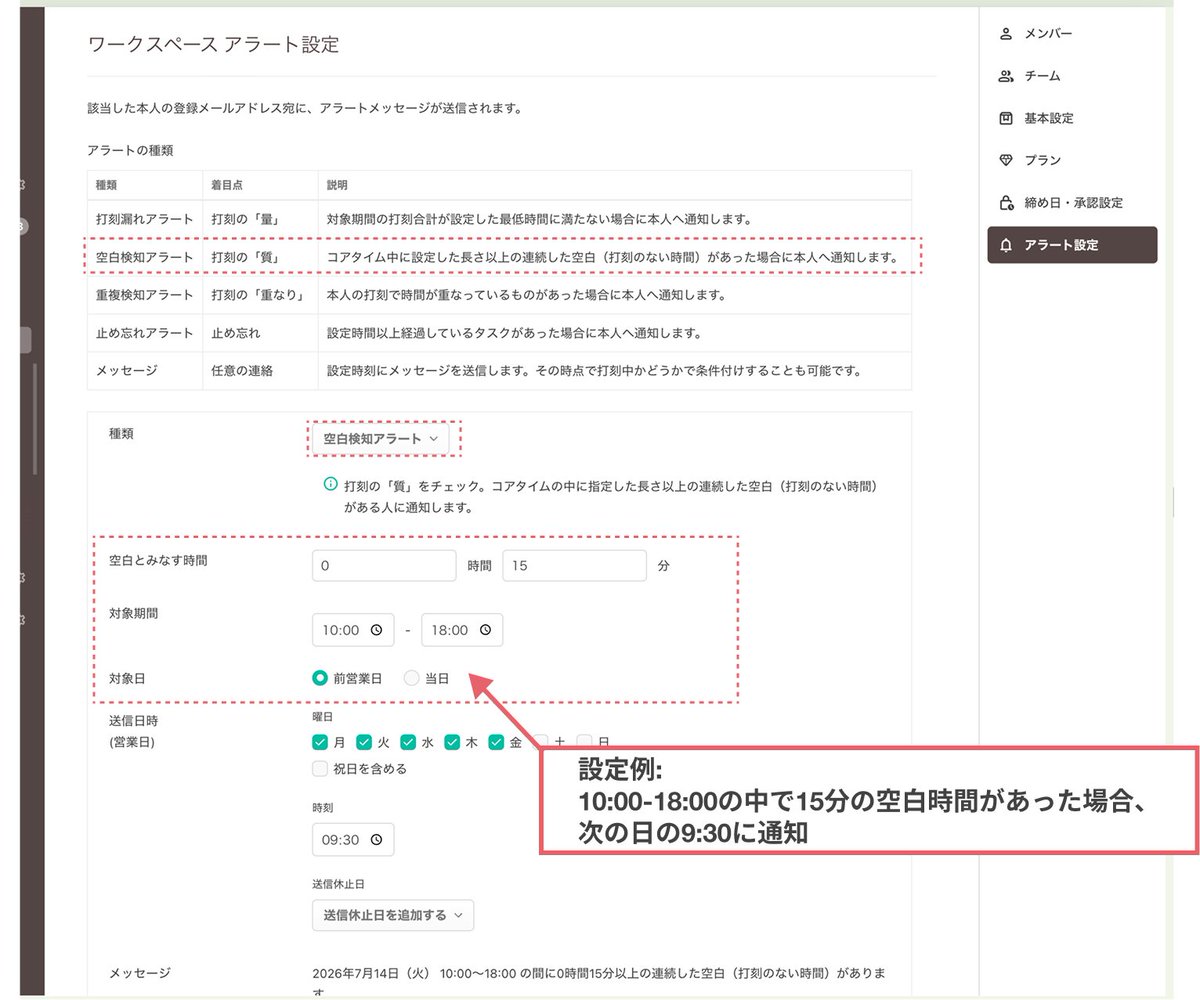Uncheck the 月 weekday checkbox
The width and height of the screenshot is (1200, 1000).
pos(320,742)
